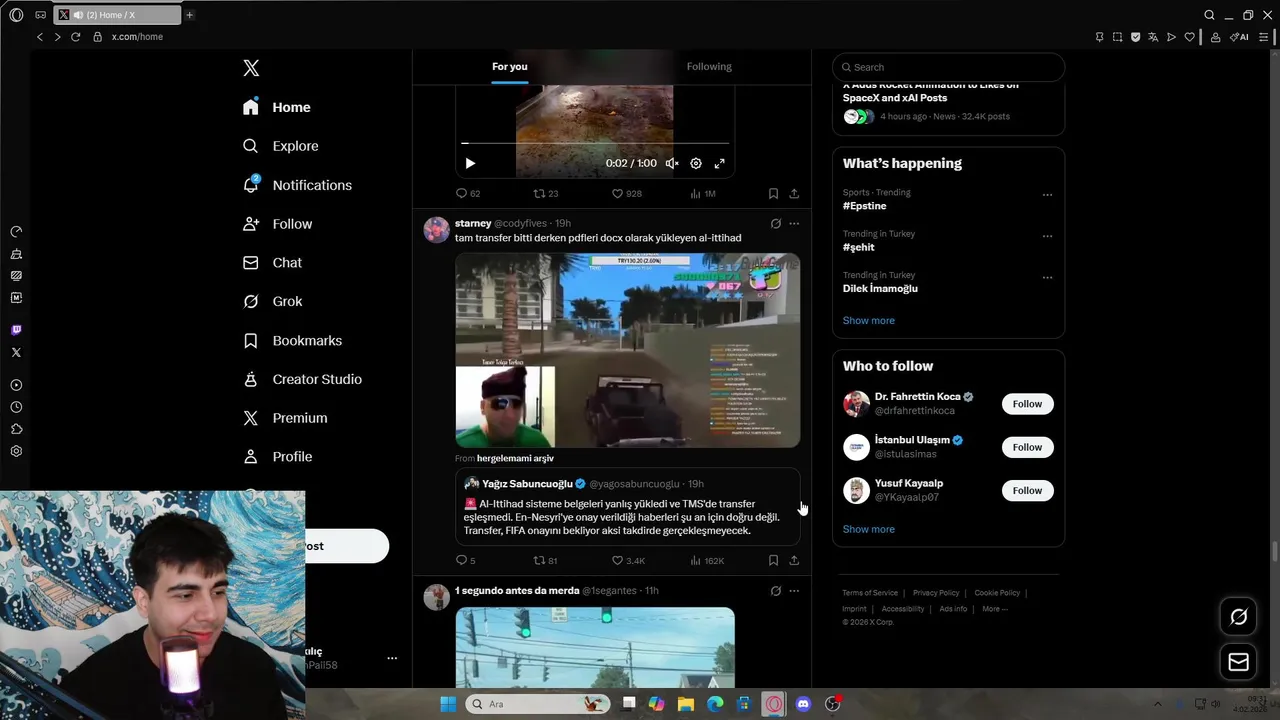The width and height of the screenshot is (1280, 720).
Task: Reply to the top post with 62 replies
Action: tap(468, 194)
